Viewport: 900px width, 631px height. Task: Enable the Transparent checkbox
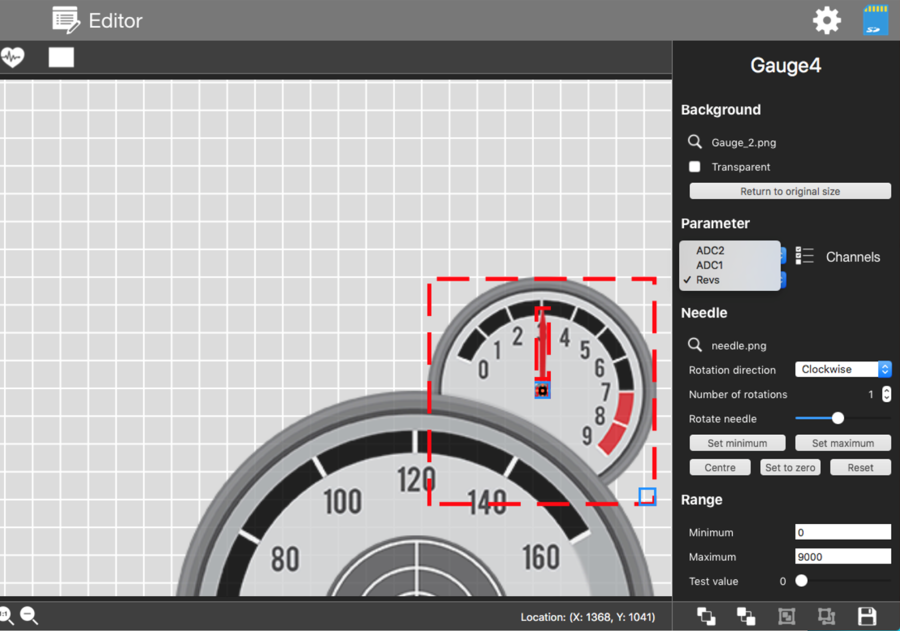point(695,167)
